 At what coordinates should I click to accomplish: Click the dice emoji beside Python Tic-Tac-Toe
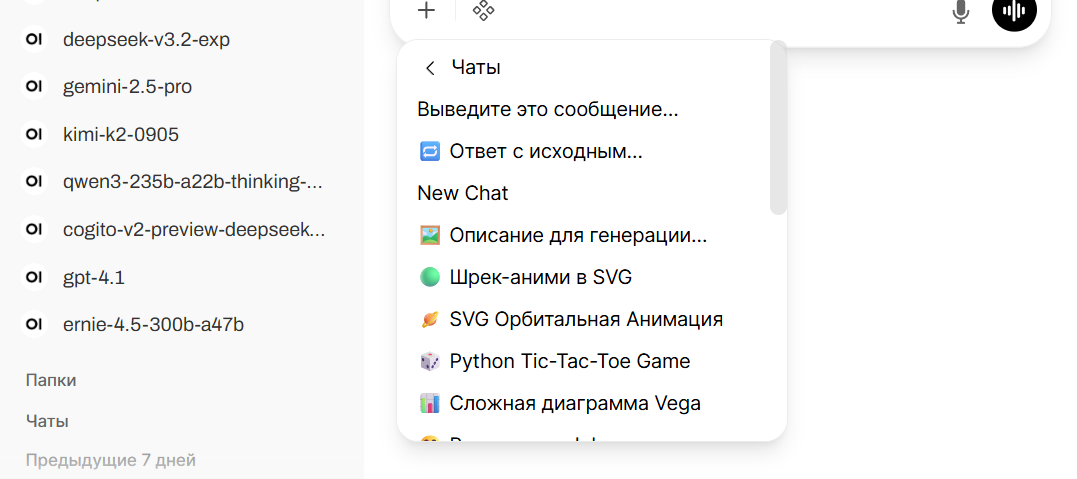[x=429, y=361]
